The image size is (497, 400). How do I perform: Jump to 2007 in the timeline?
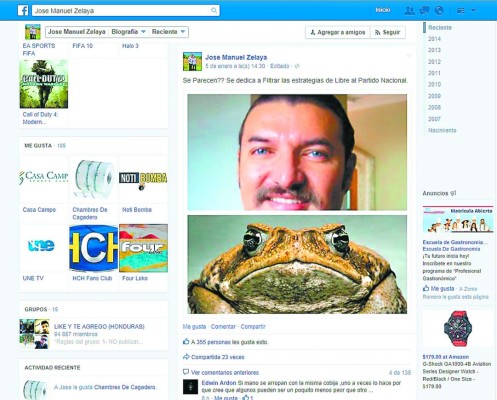pos(434,119)
